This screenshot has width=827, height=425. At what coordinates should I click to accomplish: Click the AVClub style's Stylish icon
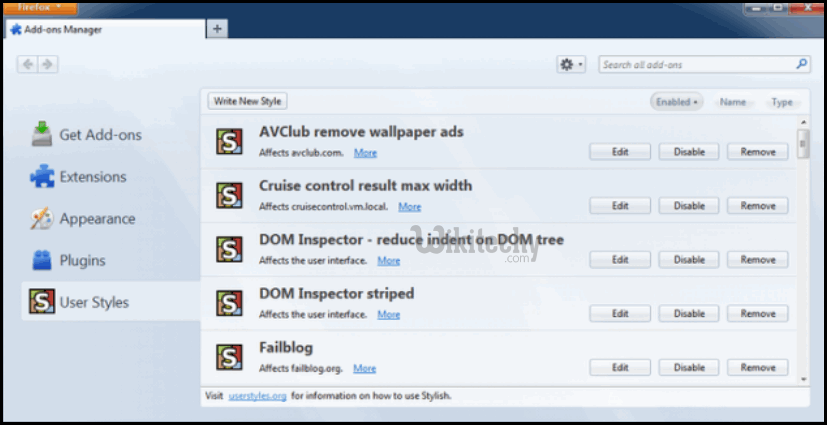click(x=230, y=141)
